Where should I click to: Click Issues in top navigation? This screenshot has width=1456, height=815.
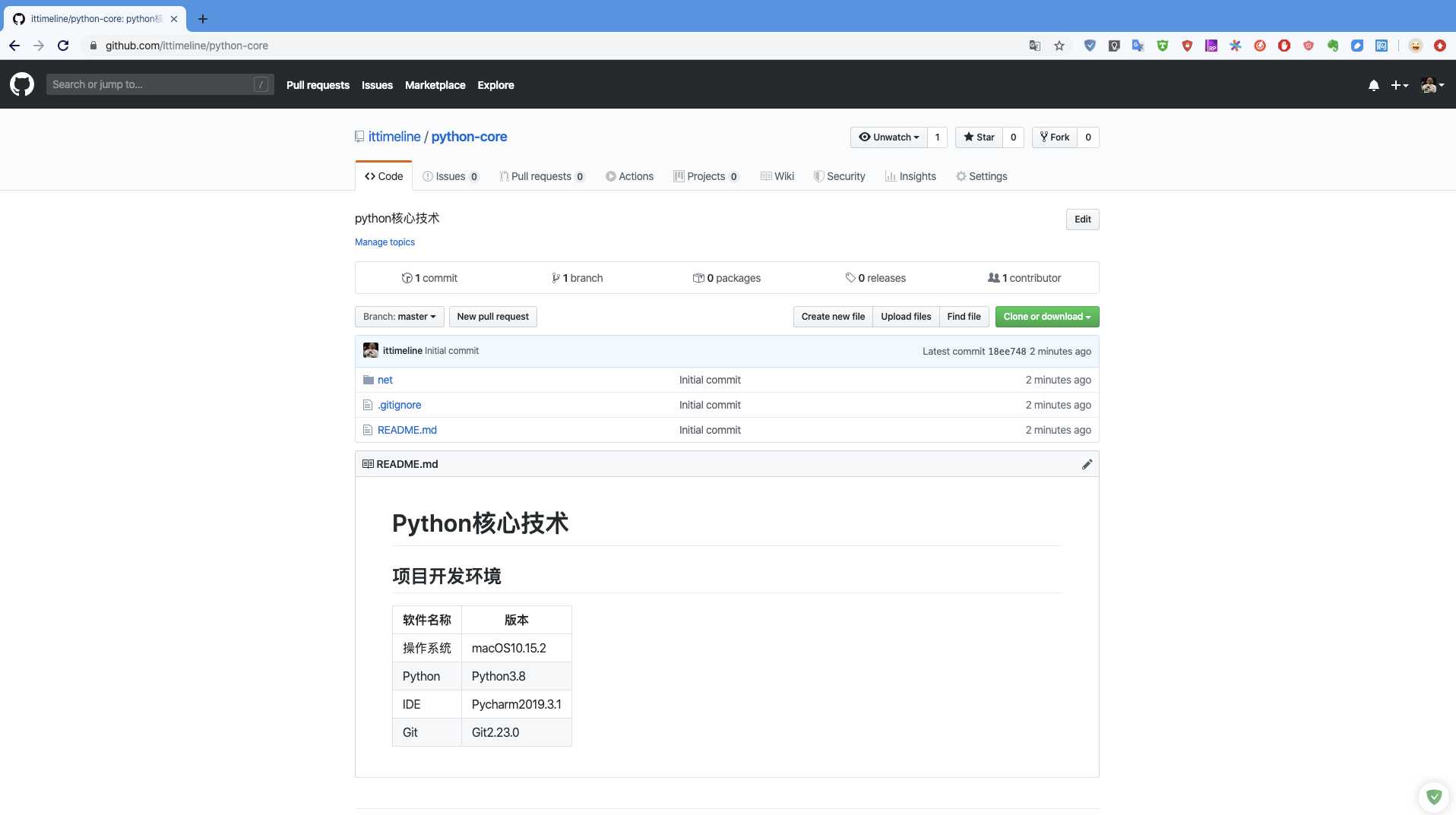click(377, 85)
